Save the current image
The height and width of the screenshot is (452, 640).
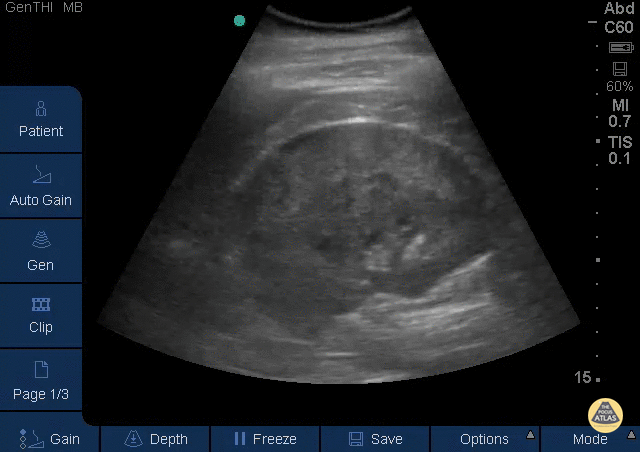click(375, 439)
